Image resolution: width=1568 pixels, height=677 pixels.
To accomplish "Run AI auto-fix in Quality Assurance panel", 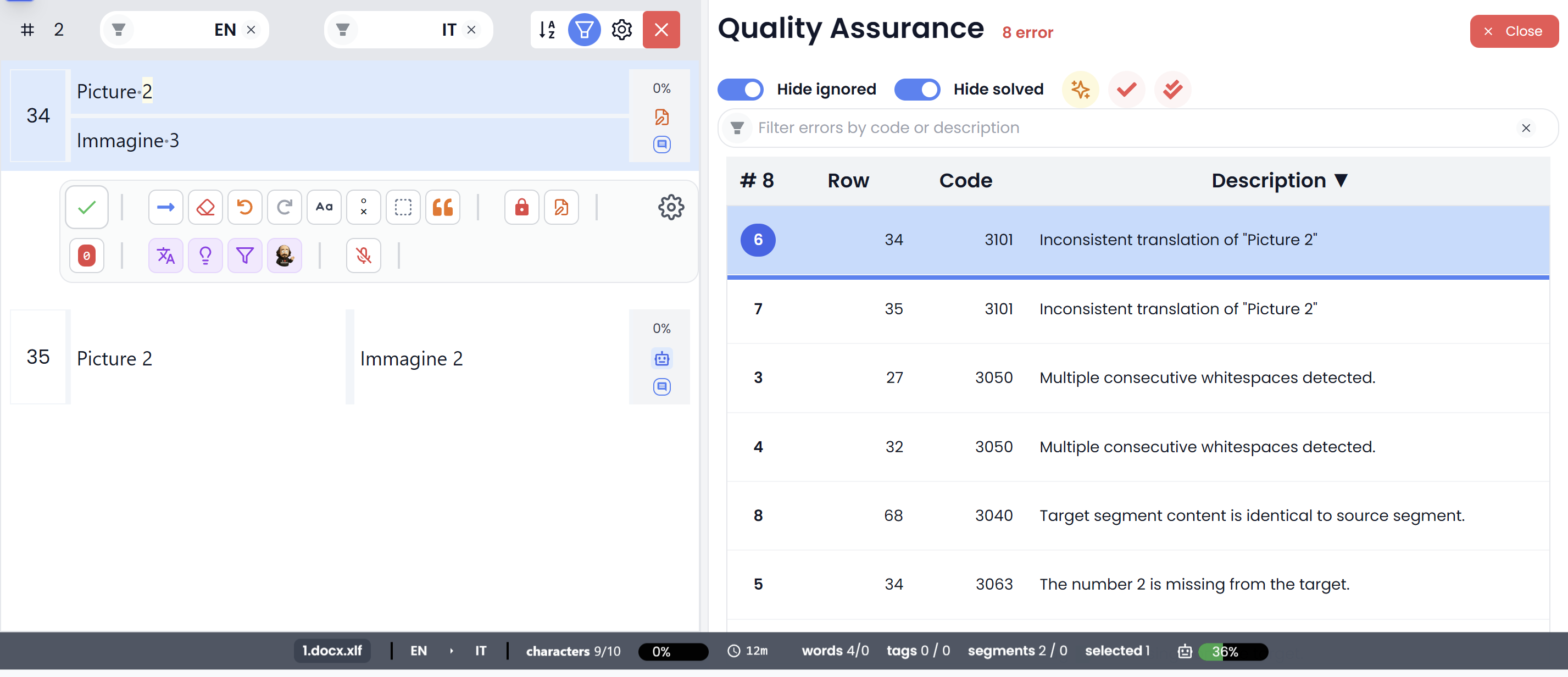I will [x=1081, y=90].
